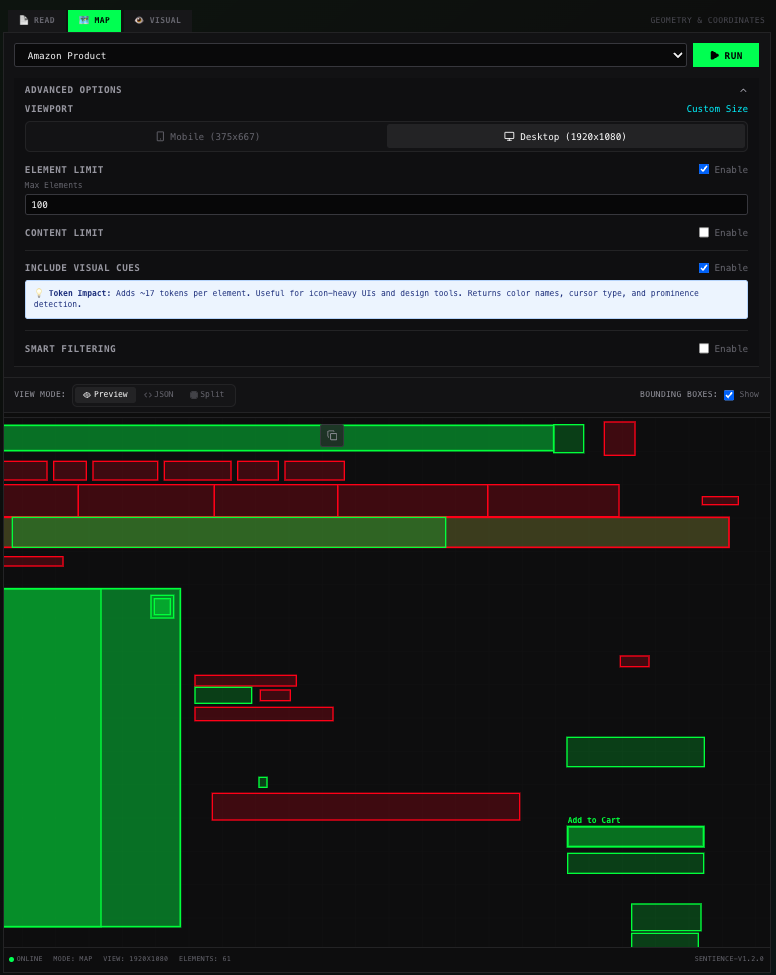Switch to the Visual tab
Image resolution: width=776 pixels, height=975 pixels.
tap(158, 20)
